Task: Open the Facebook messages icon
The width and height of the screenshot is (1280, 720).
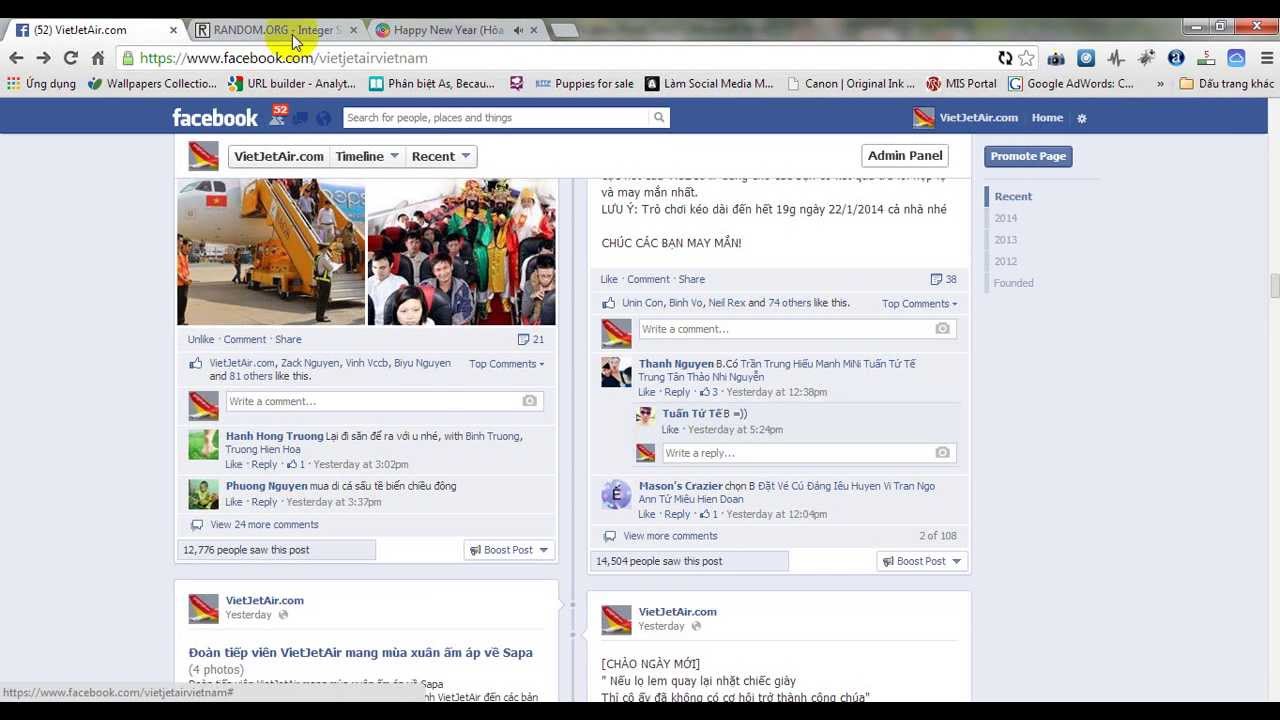Action: 300,118
